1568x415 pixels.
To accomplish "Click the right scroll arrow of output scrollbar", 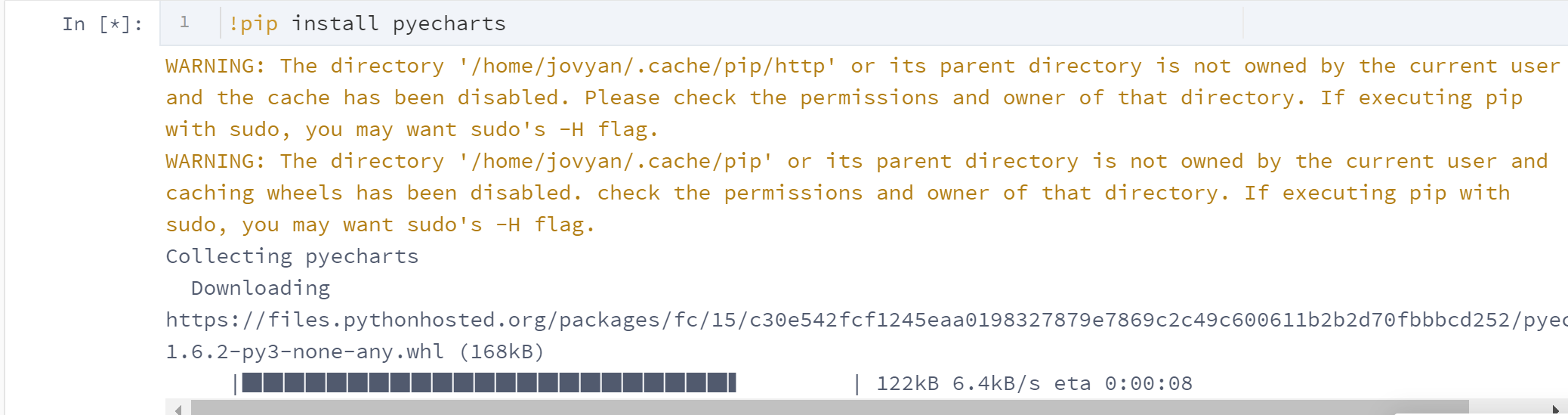I will click(x=1556, y=409).
